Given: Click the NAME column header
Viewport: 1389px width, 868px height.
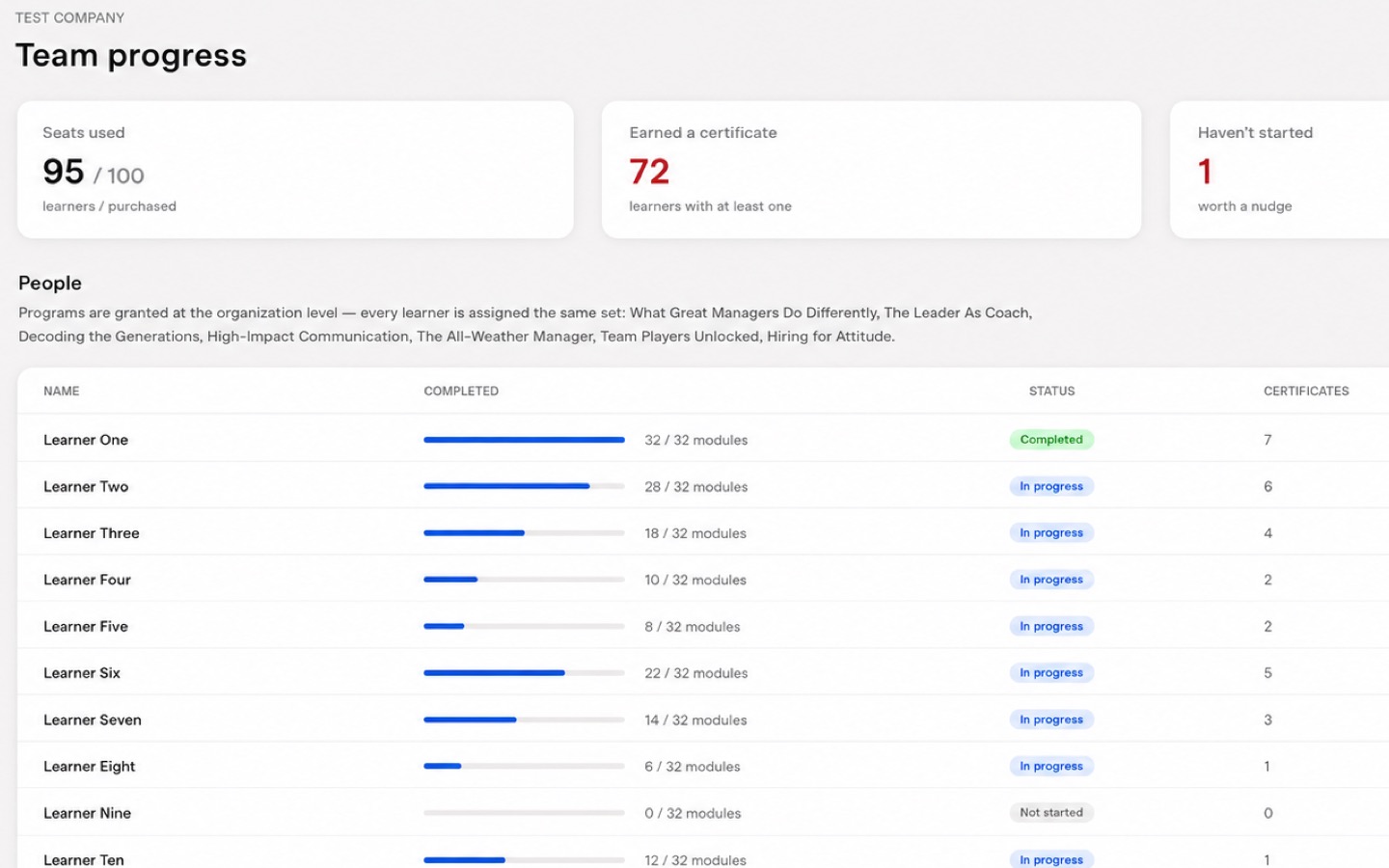Looking at the screenshot, I should coord(62,391).
